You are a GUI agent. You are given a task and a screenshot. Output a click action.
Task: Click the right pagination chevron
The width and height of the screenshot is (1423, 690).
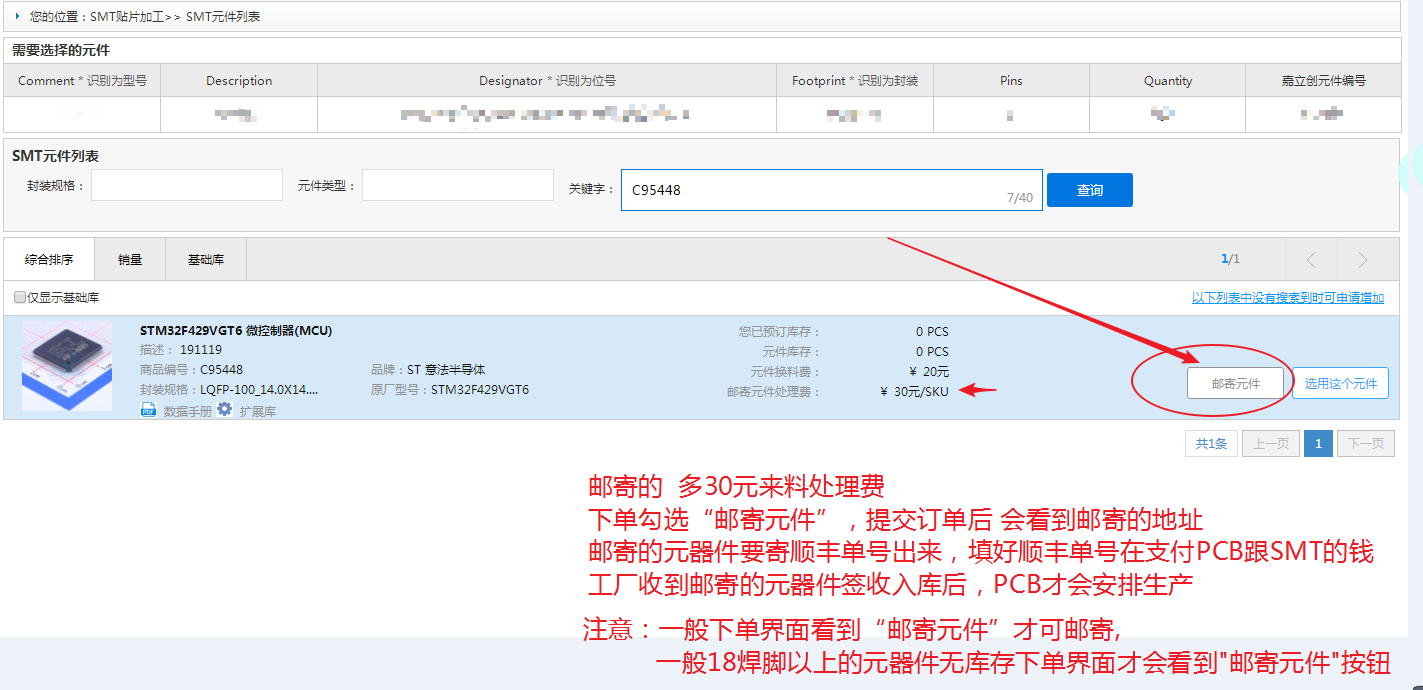click(x=1365, y=259)
